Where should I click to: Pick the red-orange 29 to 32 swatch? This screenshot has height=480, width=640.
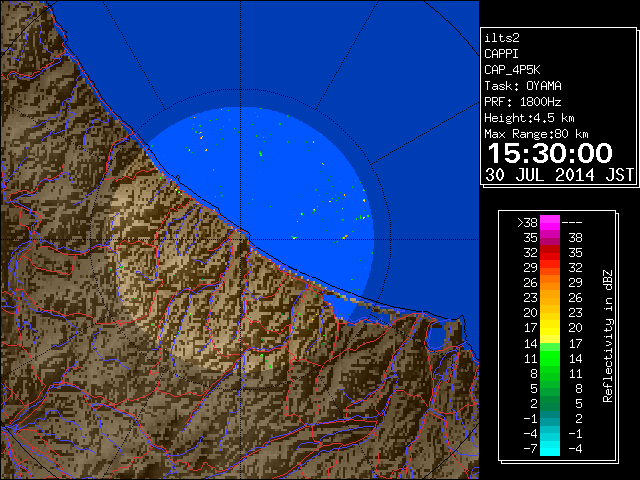pyautogui.click(x=550, y=268)
